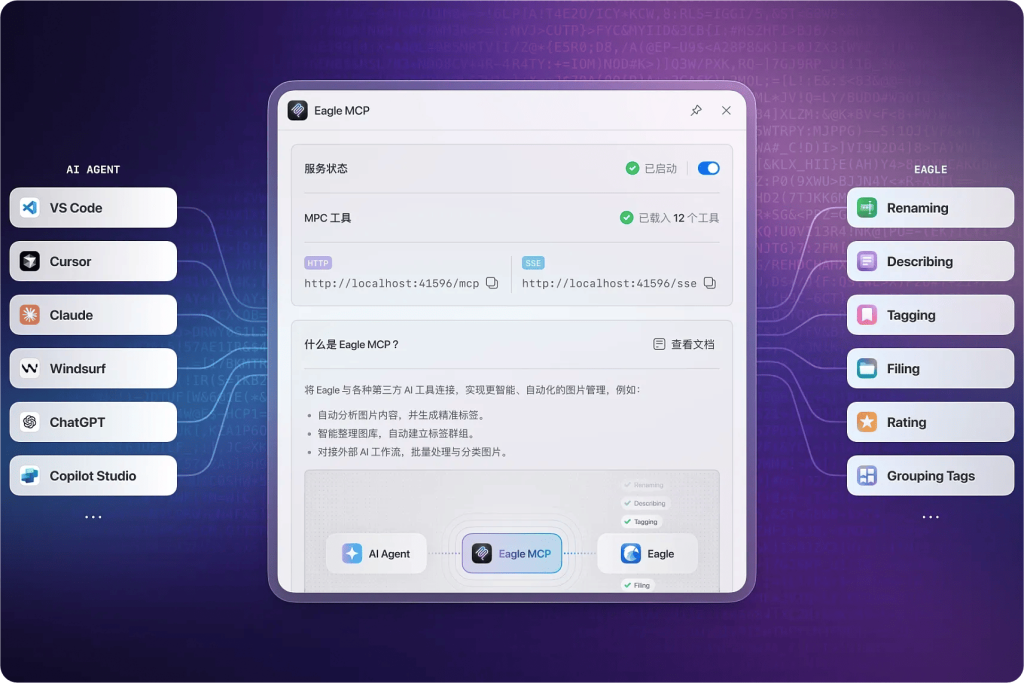
Task: Copy the SSE localhost URL
Action: coord(709,283)
